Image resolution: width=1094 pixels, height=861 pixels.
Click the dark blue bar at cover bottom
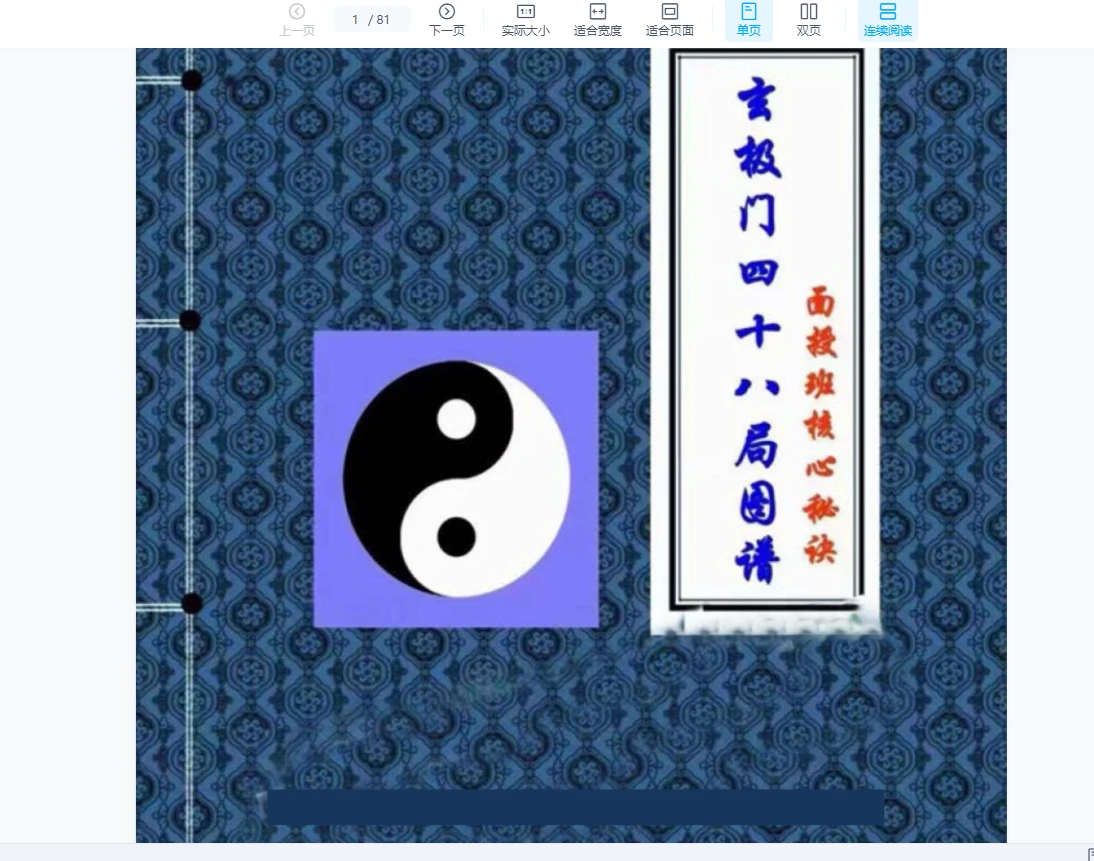[575, 807]
